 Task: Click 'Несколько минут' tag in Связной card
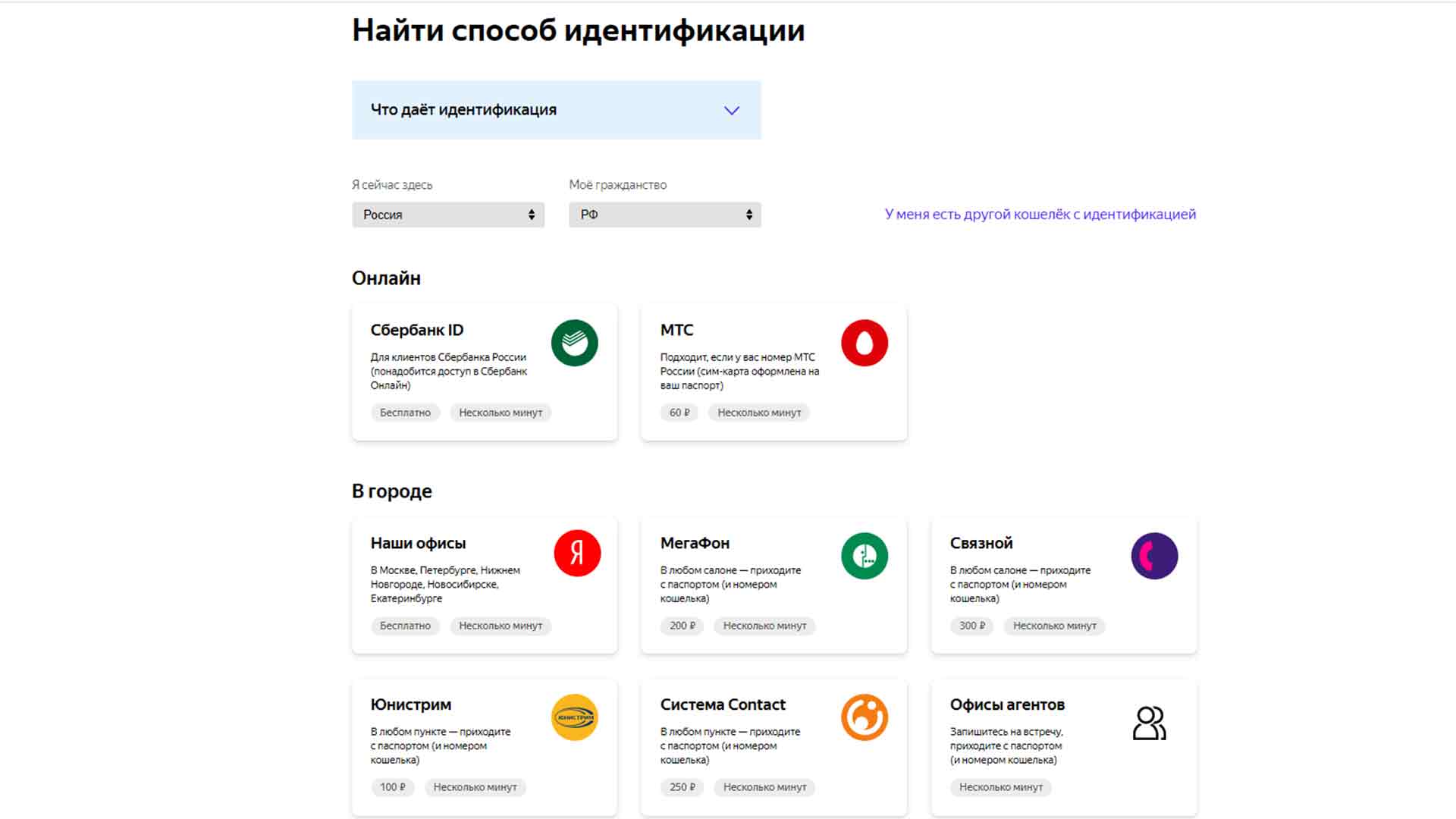click(1054, 626)
